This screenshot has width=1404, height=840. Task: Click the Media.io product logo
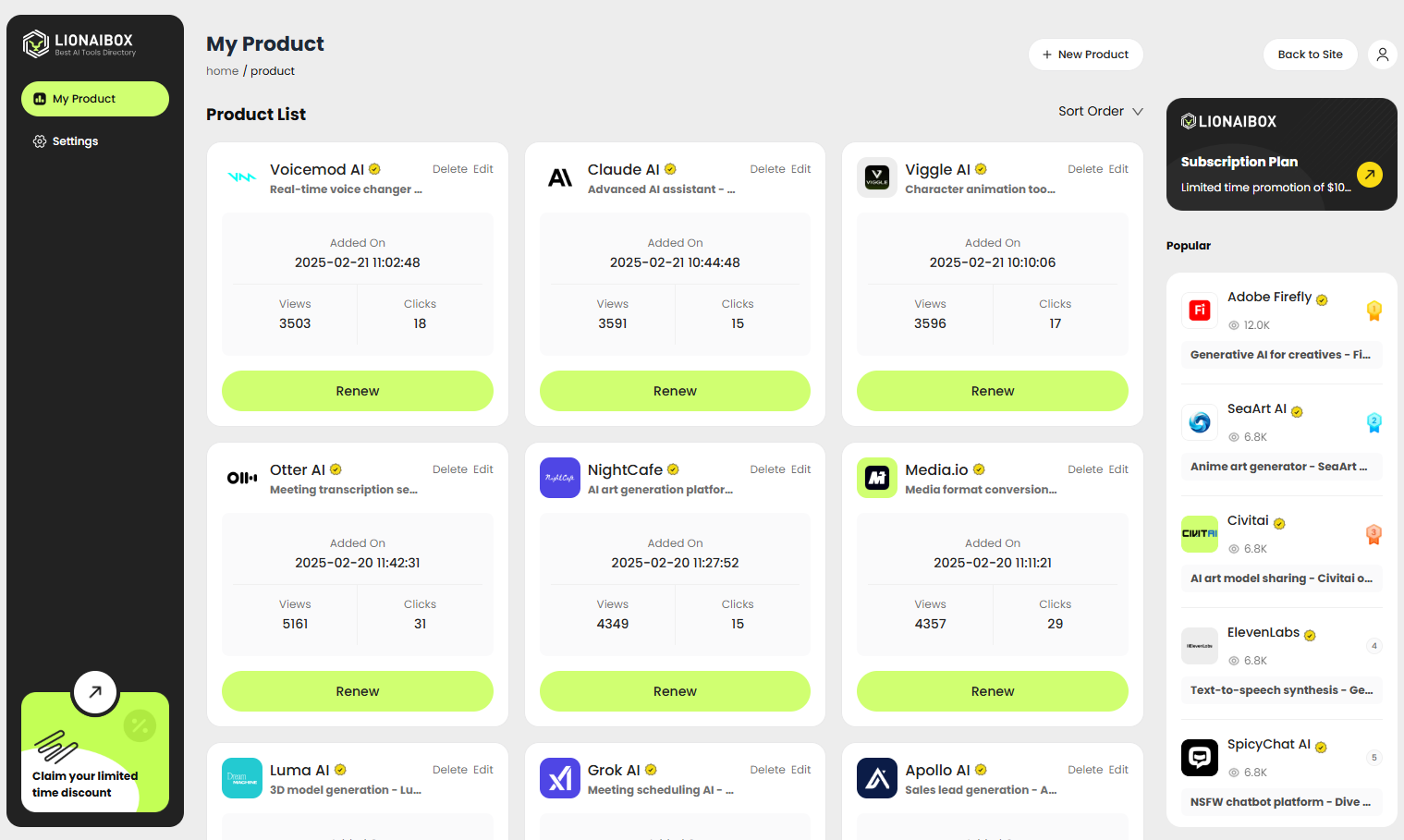877,478
